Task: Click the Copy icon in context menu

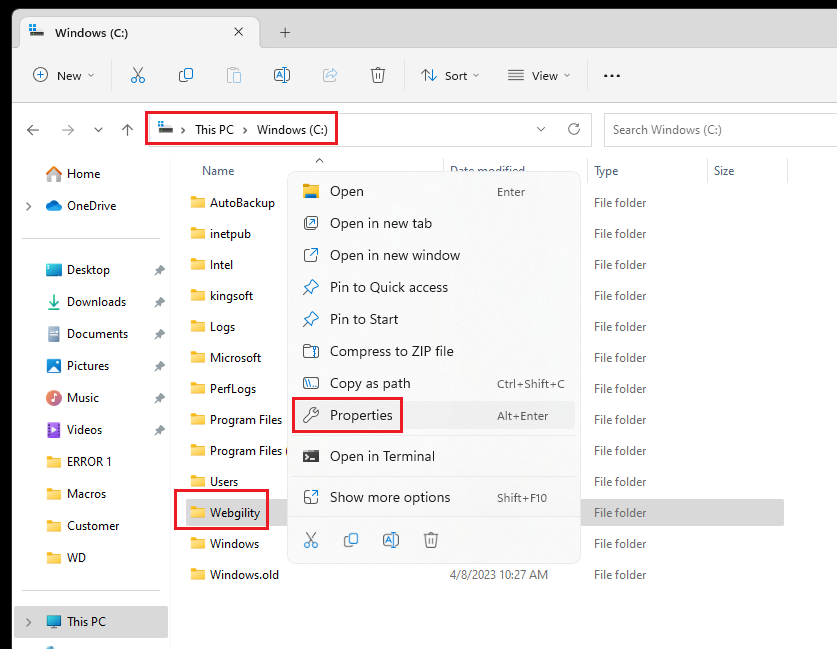Action: 351,540
